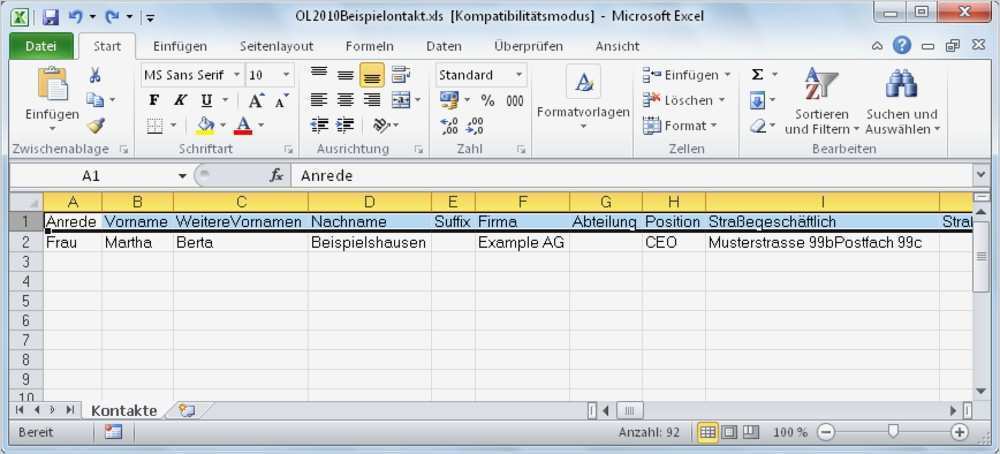Align text to middle of cell

[x=345, y=75]
